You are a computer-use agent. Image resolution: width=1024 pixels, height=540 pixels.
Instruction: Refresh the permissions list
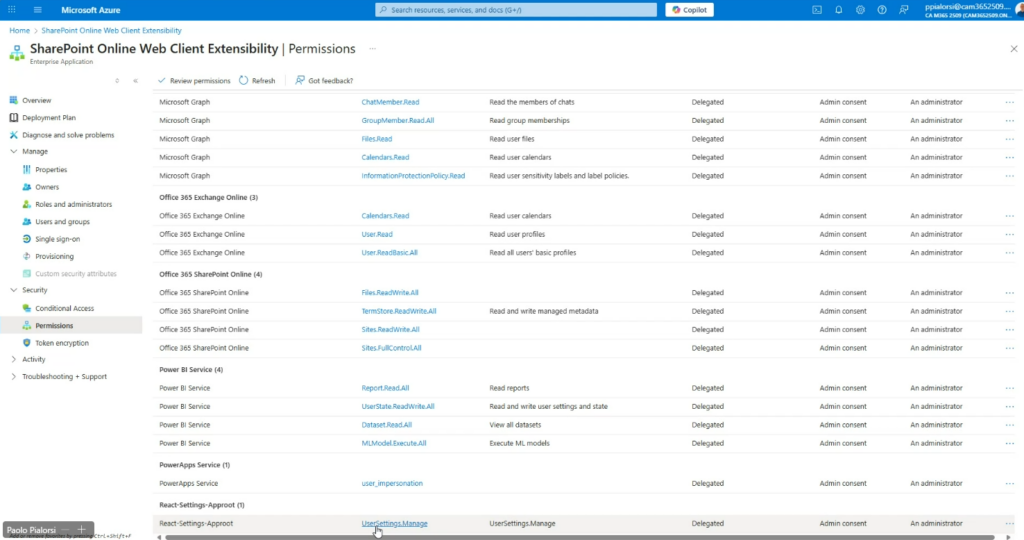click(257, 81)
